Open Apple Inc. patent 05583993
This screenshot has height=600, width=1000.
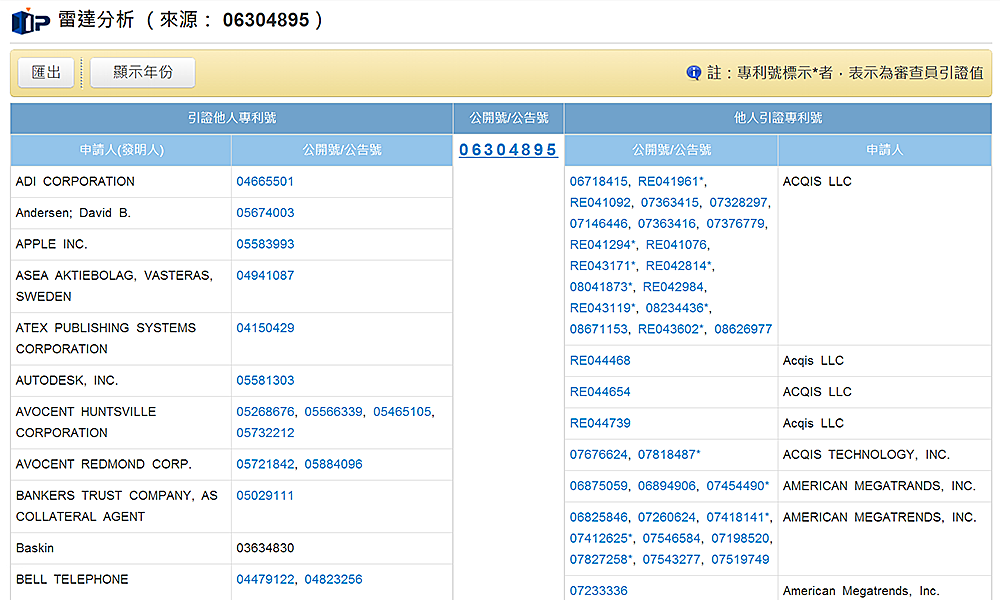click(x=265, y=244)
